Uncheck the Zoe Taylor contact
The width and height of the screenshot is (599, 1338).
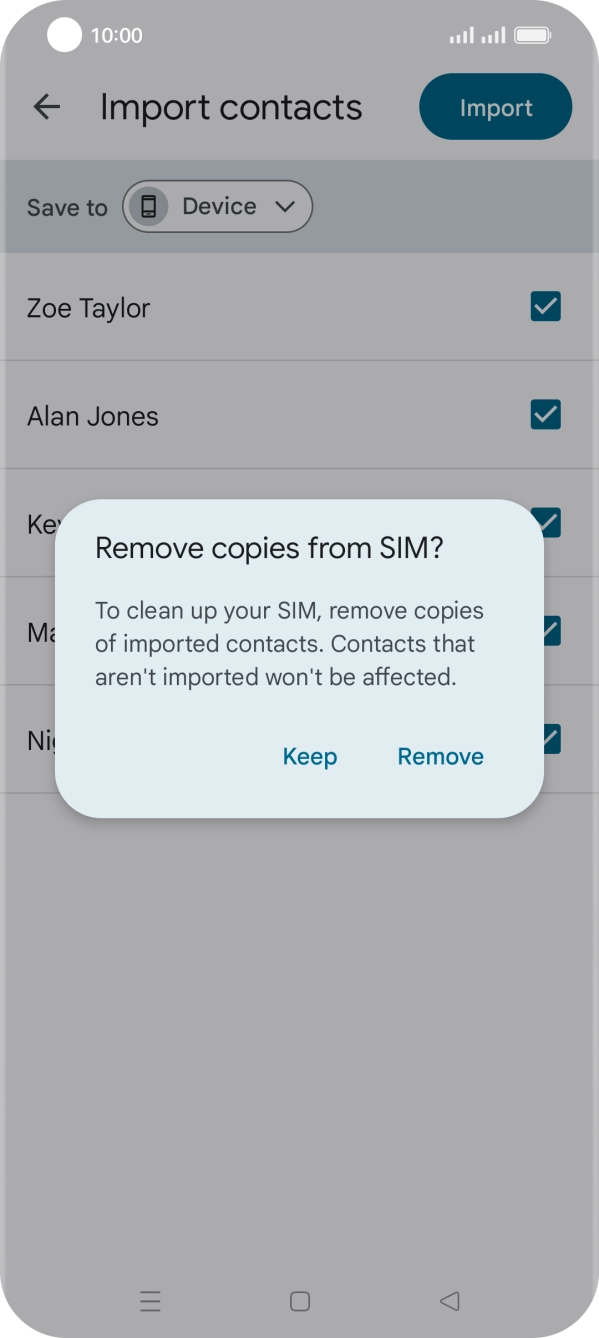click(x=545, y=307)
